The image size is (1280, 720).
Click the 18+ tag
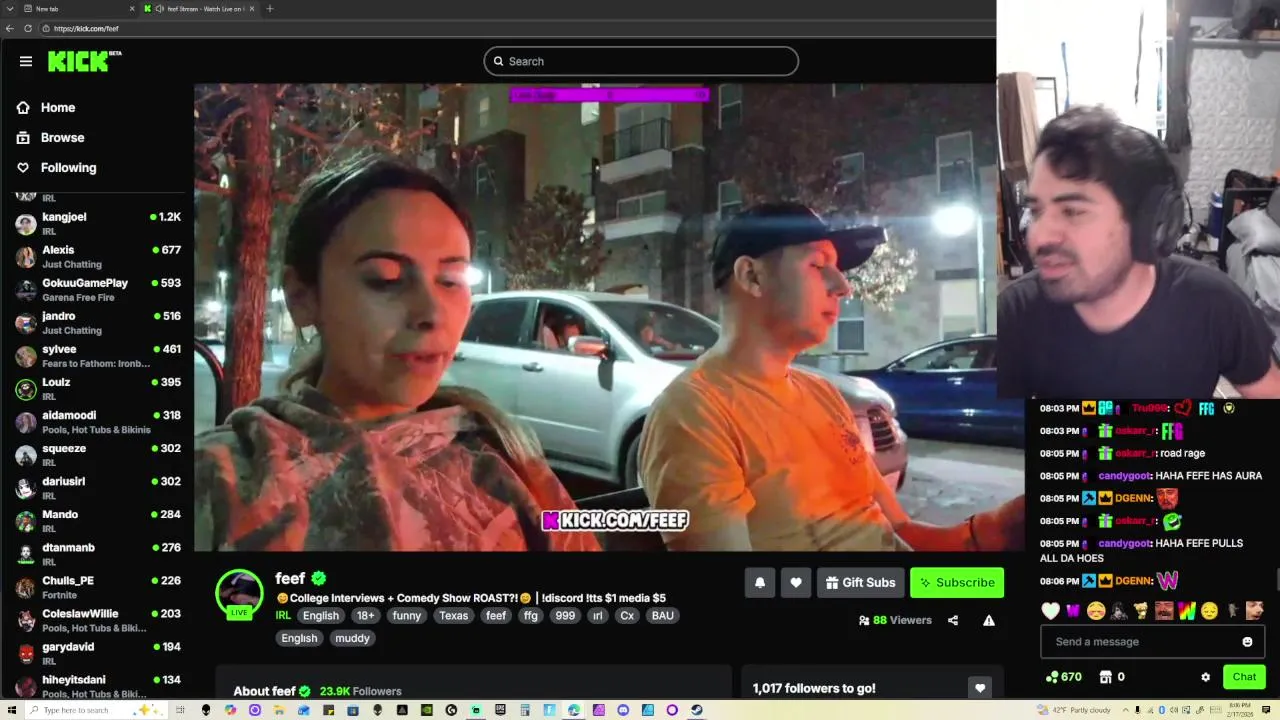(366, 615)
